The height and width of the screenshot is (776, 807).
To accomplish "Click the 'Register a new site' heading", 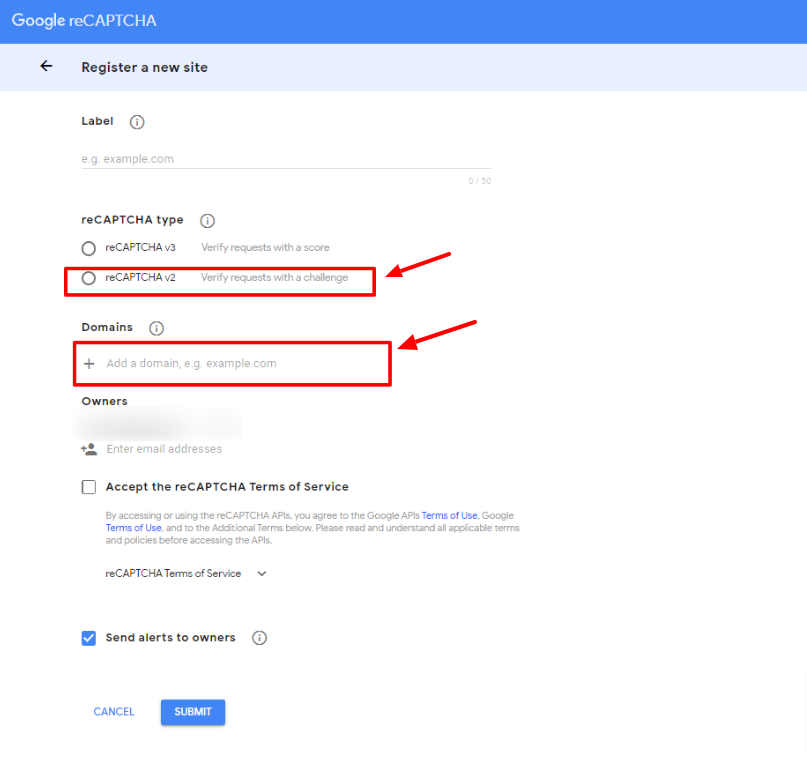I will coord(145,67).
